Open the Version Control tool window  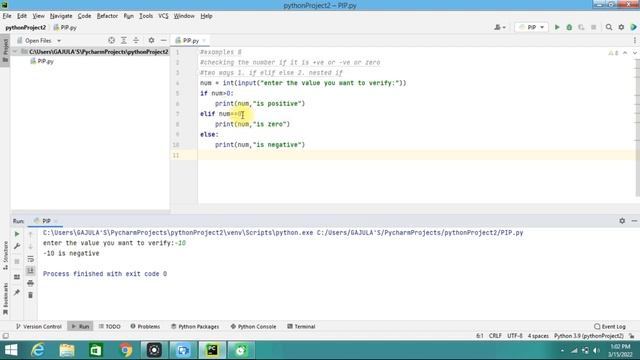point(39,327)
